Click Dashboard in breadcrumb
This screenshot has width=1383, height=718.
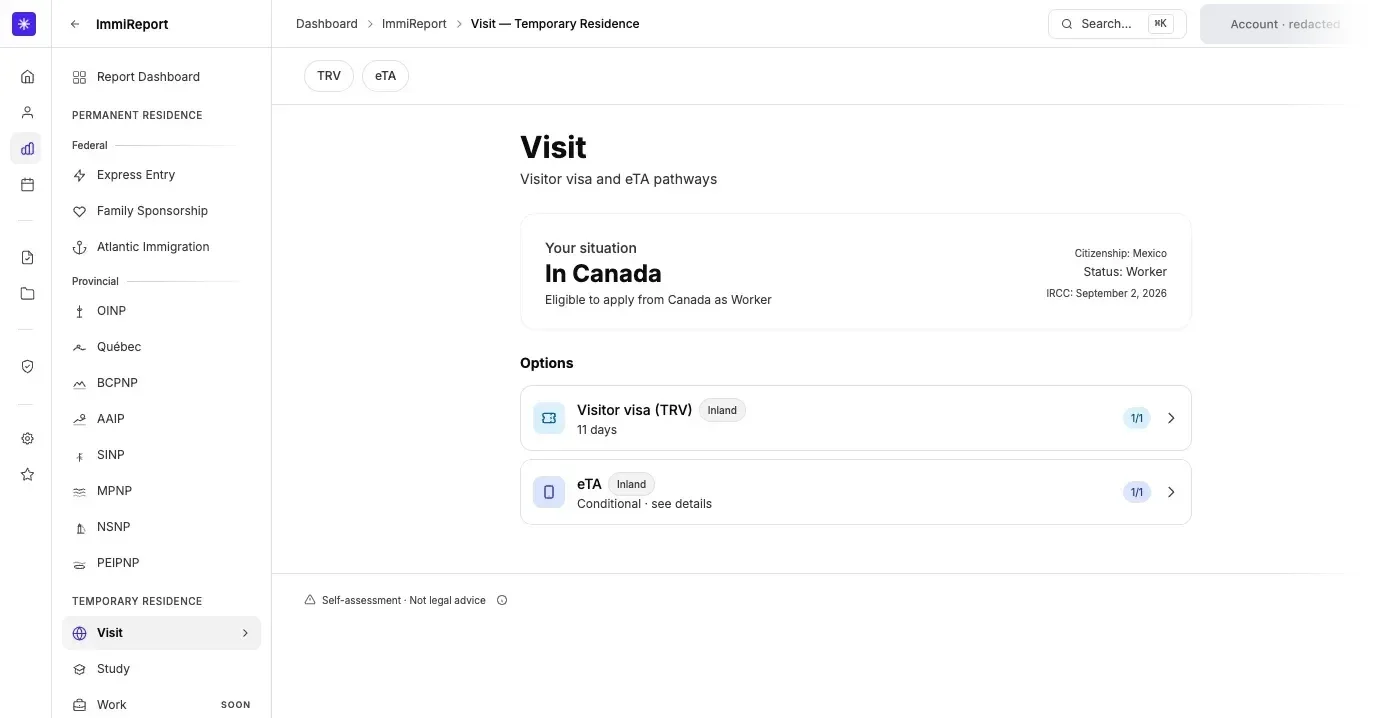coord(326,24)
